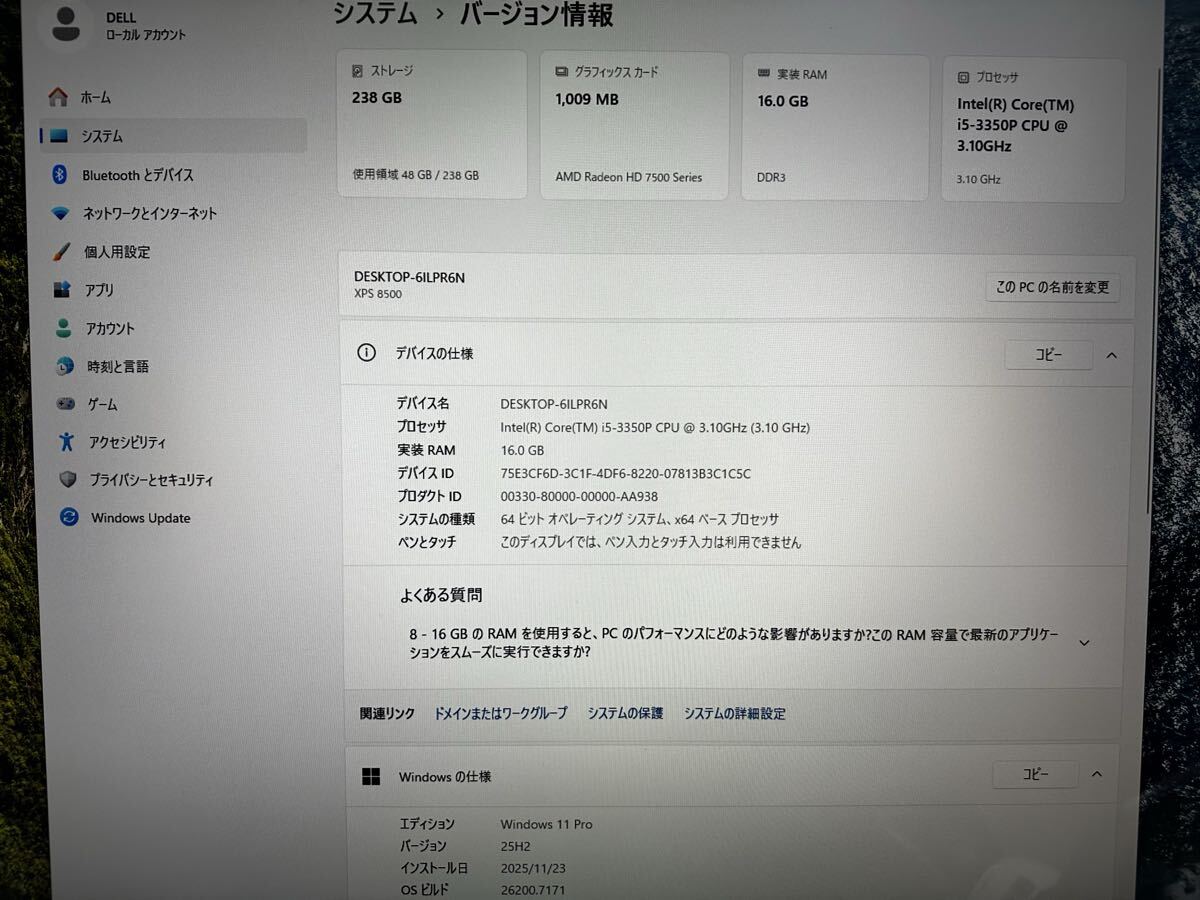The image size is (1200, 900).
Task: Open the Windows Update icon
Action: click(x=69, y=518)
